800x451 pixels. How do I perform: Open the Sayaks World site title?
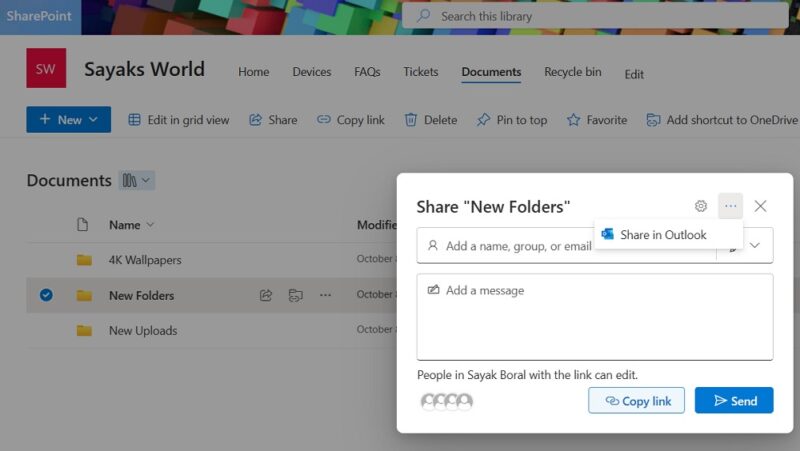click(x=144, y=69)
